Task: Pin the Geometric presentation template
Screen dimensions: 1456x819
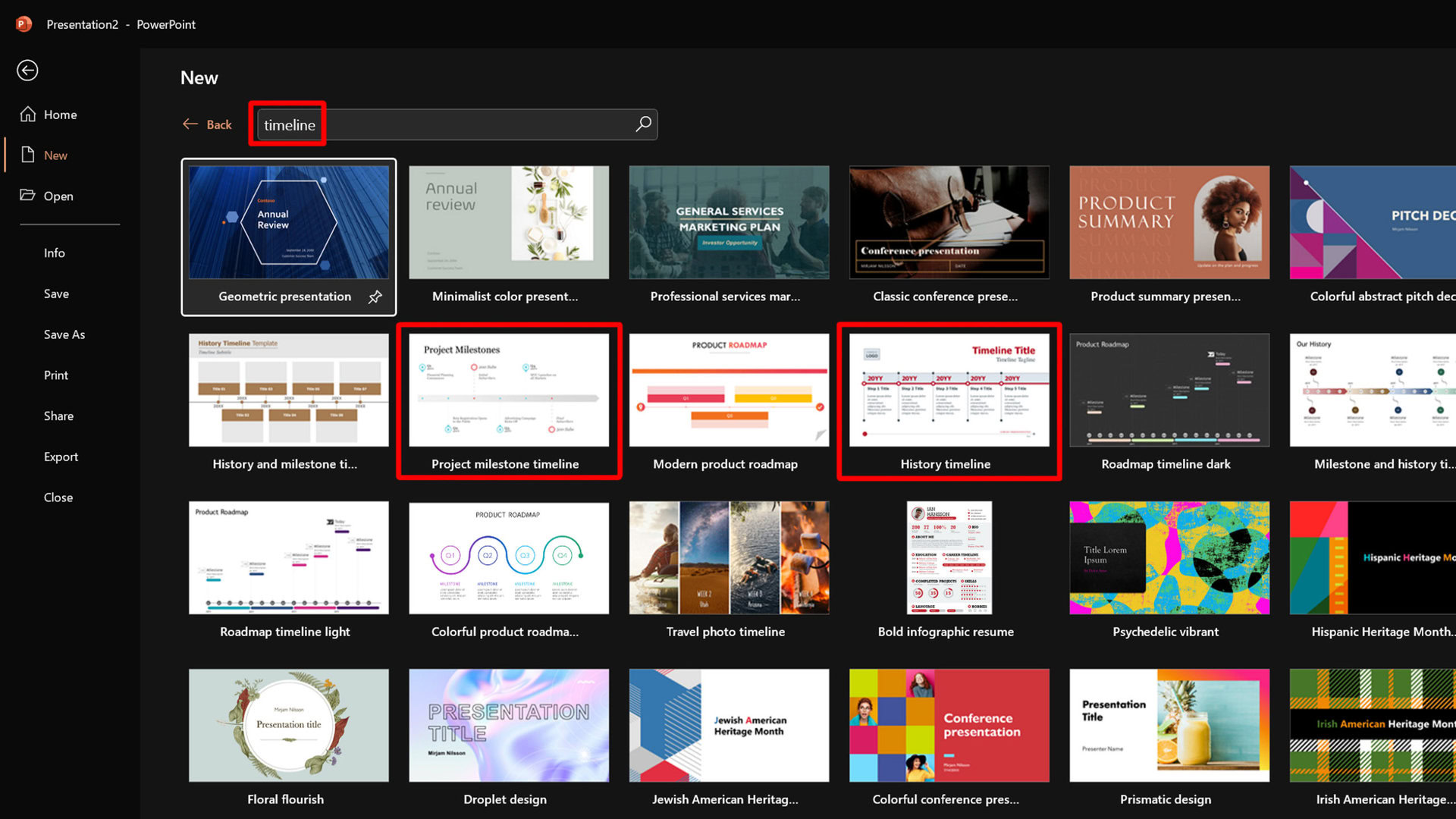Action: pyautogui.click(x=375, y=297)
